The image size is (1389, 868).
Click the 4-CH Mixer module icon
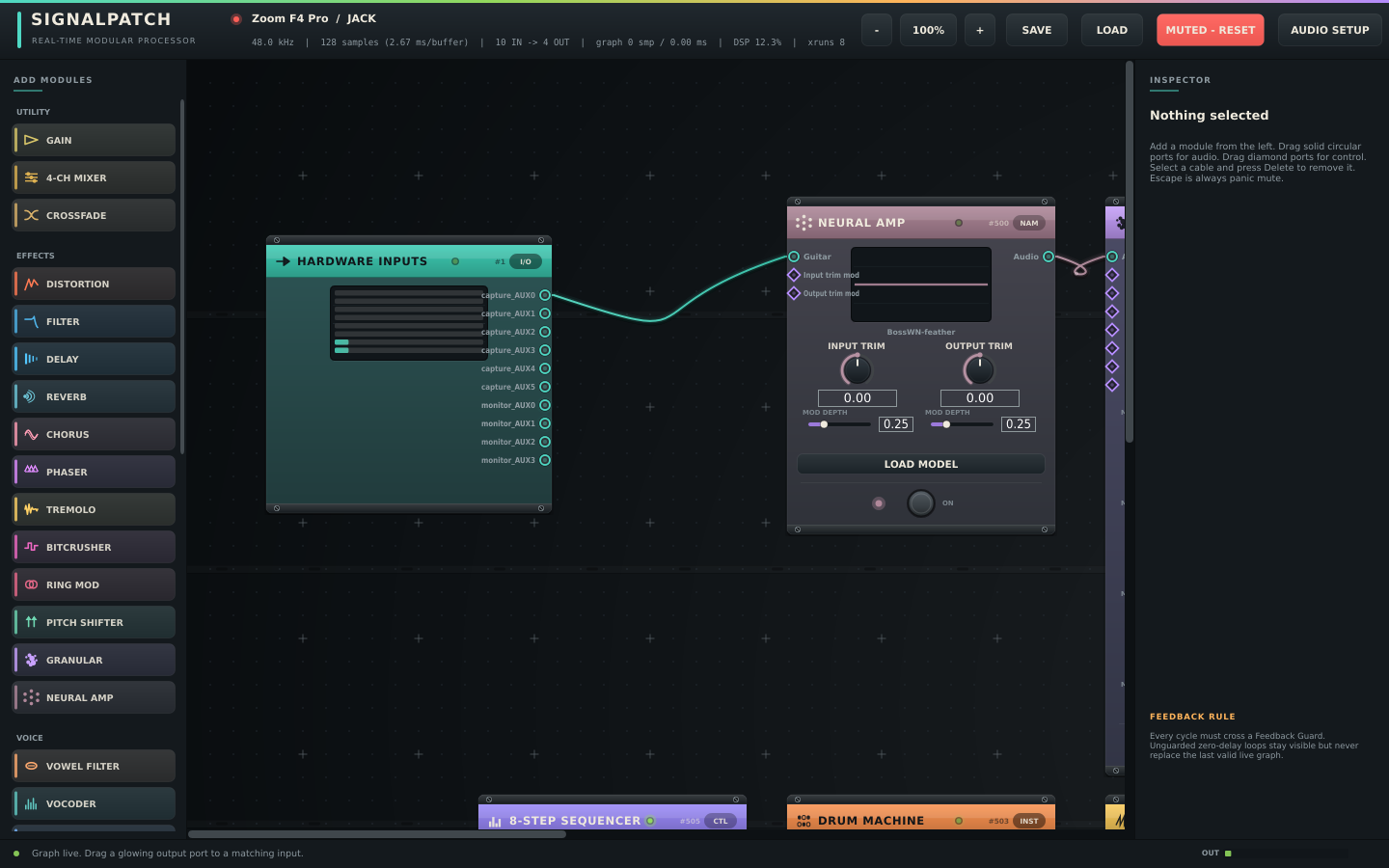[31, 177]
